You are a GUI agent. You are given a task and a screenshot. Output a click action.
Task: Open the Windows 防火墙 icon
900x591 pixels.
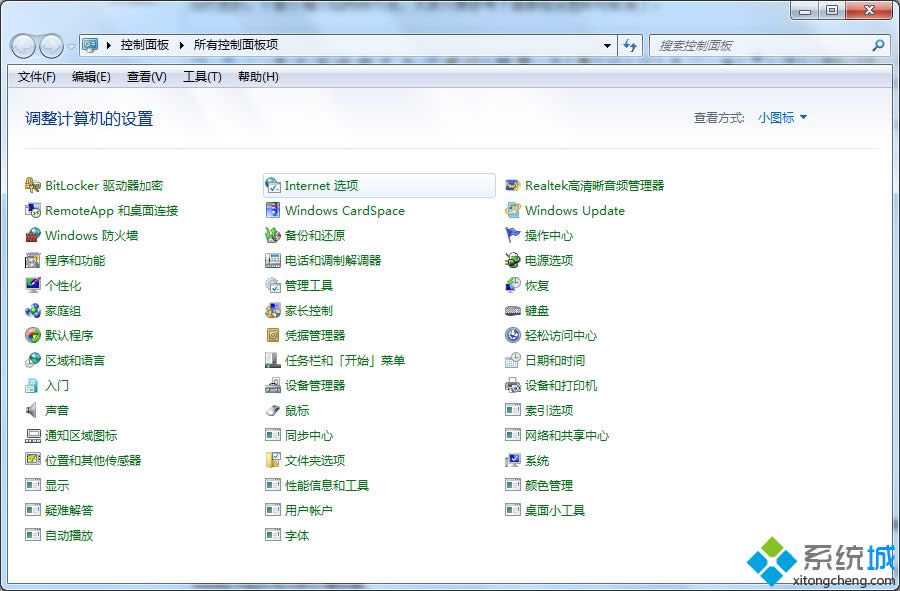[x=33, y=235]
